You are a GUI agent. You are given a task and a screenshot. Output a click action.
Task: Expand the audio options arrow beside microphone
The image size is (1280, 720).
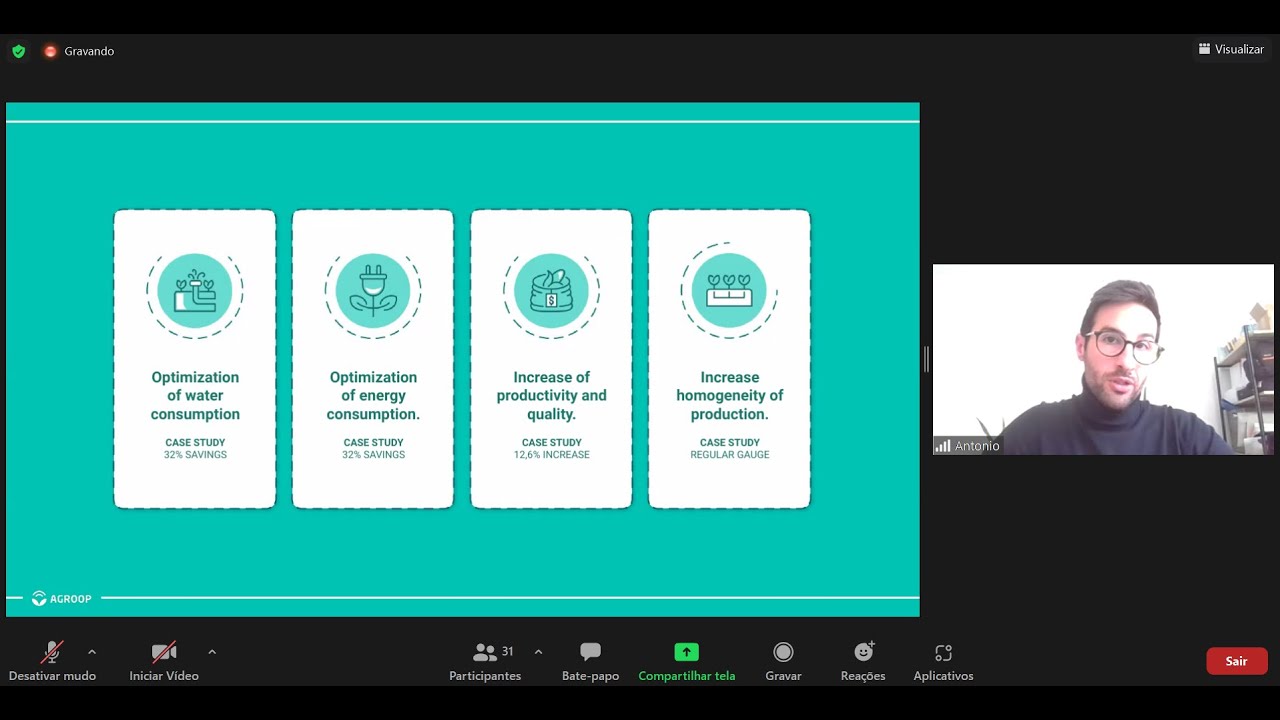[x=92, y=652]
